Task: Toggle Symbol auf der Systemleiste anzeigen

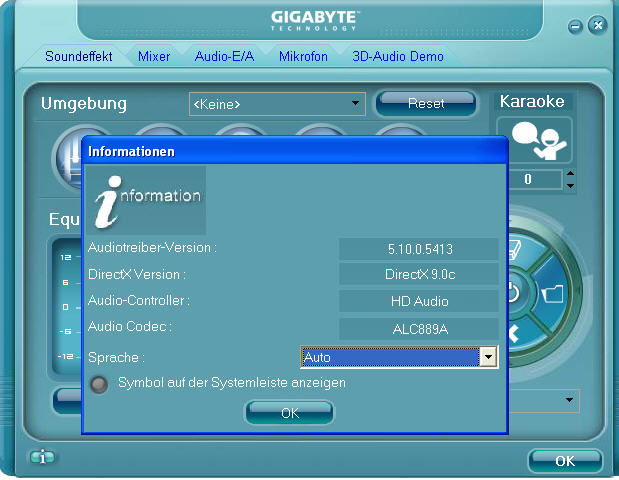Action: tap(99, 384)
